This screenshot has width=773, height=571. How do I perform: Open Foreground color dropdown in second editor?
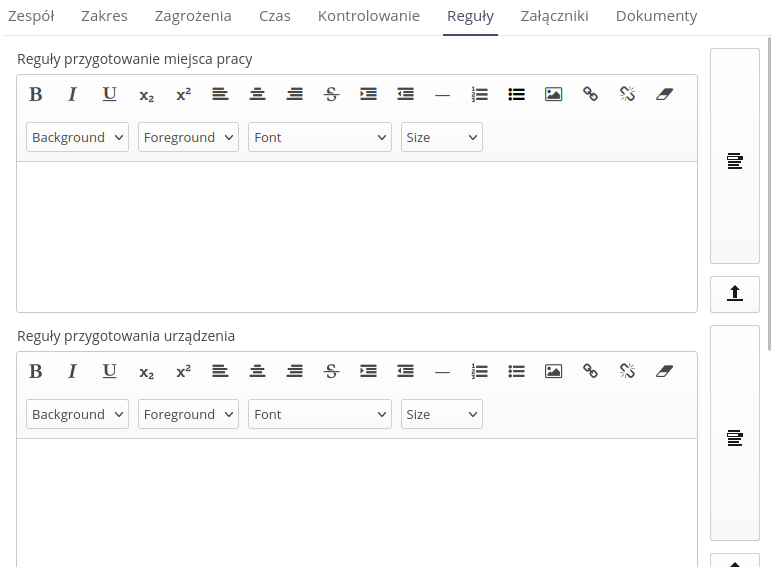[188, 414]
